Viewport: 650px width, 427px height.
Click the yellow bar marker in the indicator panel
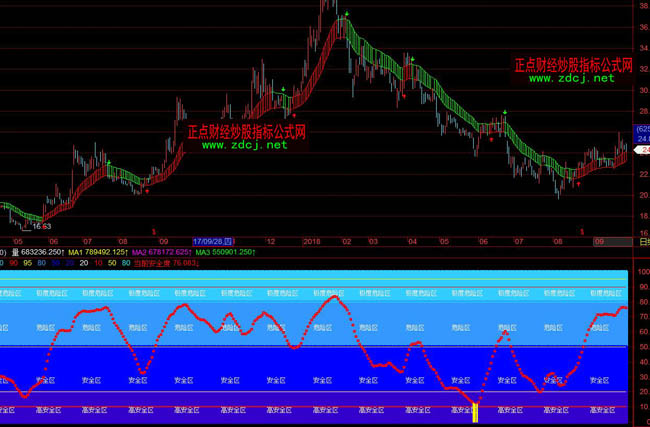[x=475, y=411]
